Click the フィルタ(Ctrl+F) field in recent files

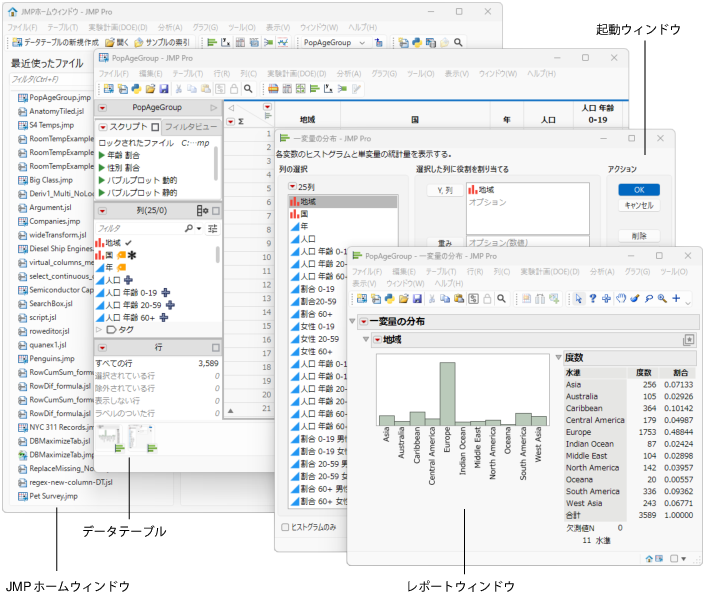(x=51, y=79)
